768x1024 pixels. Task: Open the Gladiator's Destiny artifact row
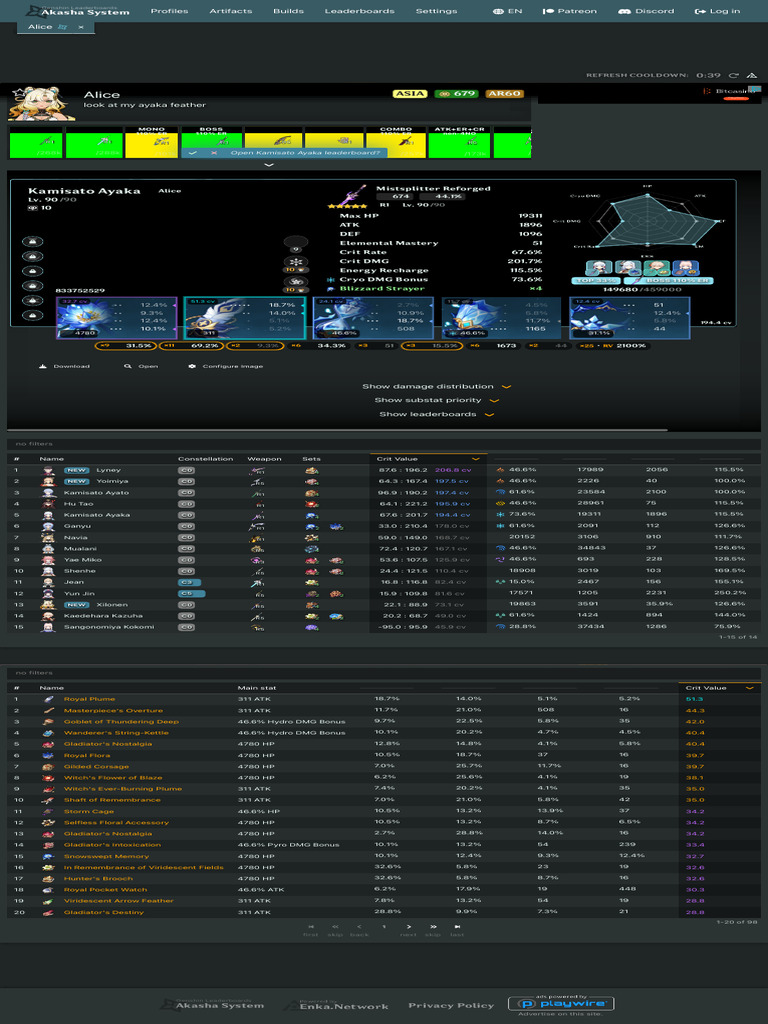[x=383, y=912]
